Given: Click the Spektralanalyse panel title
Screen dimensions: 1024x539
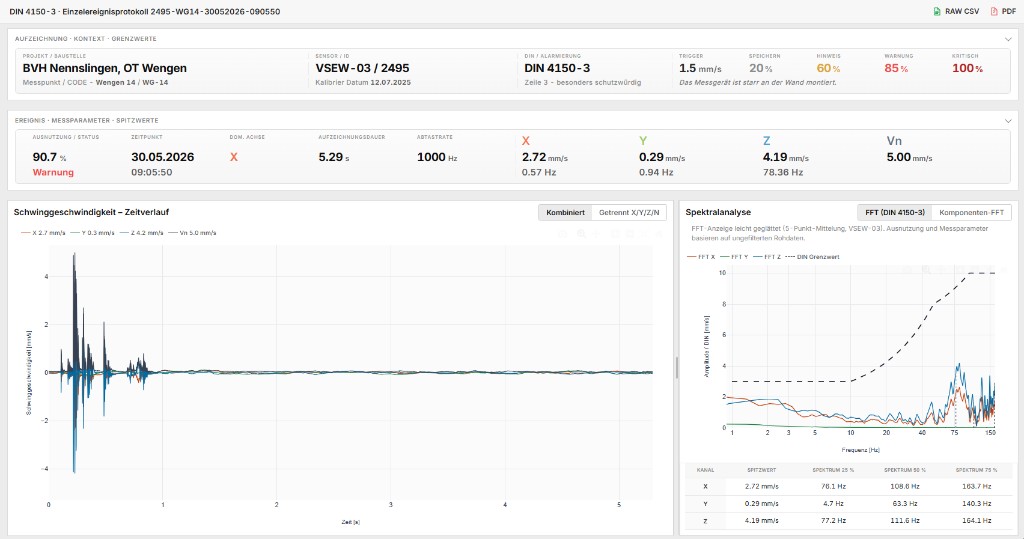Looking at the screenshot, I should [718, 212].
